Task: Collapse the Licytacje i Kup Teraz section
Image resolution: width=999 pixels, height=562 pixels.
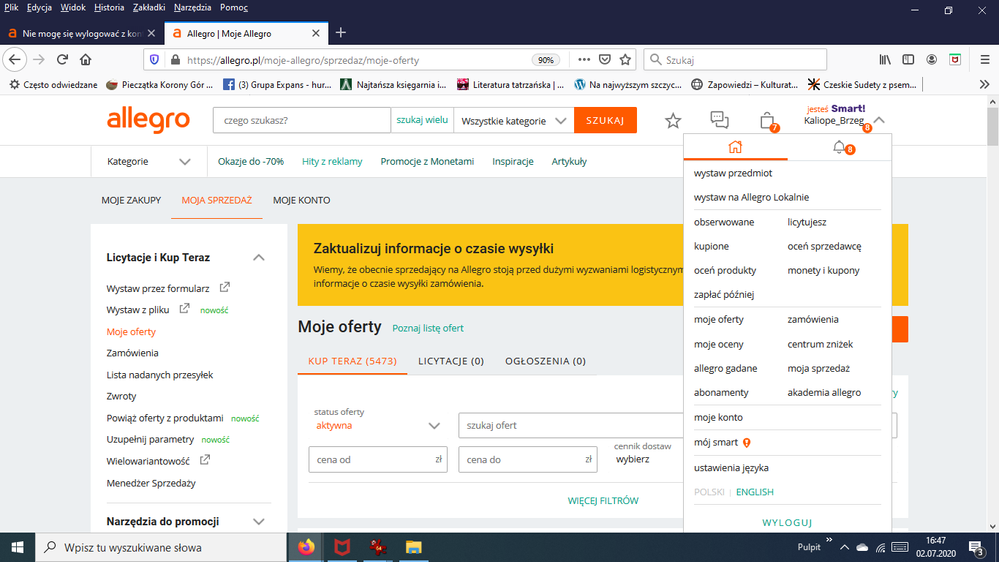Action: (259, 258)
